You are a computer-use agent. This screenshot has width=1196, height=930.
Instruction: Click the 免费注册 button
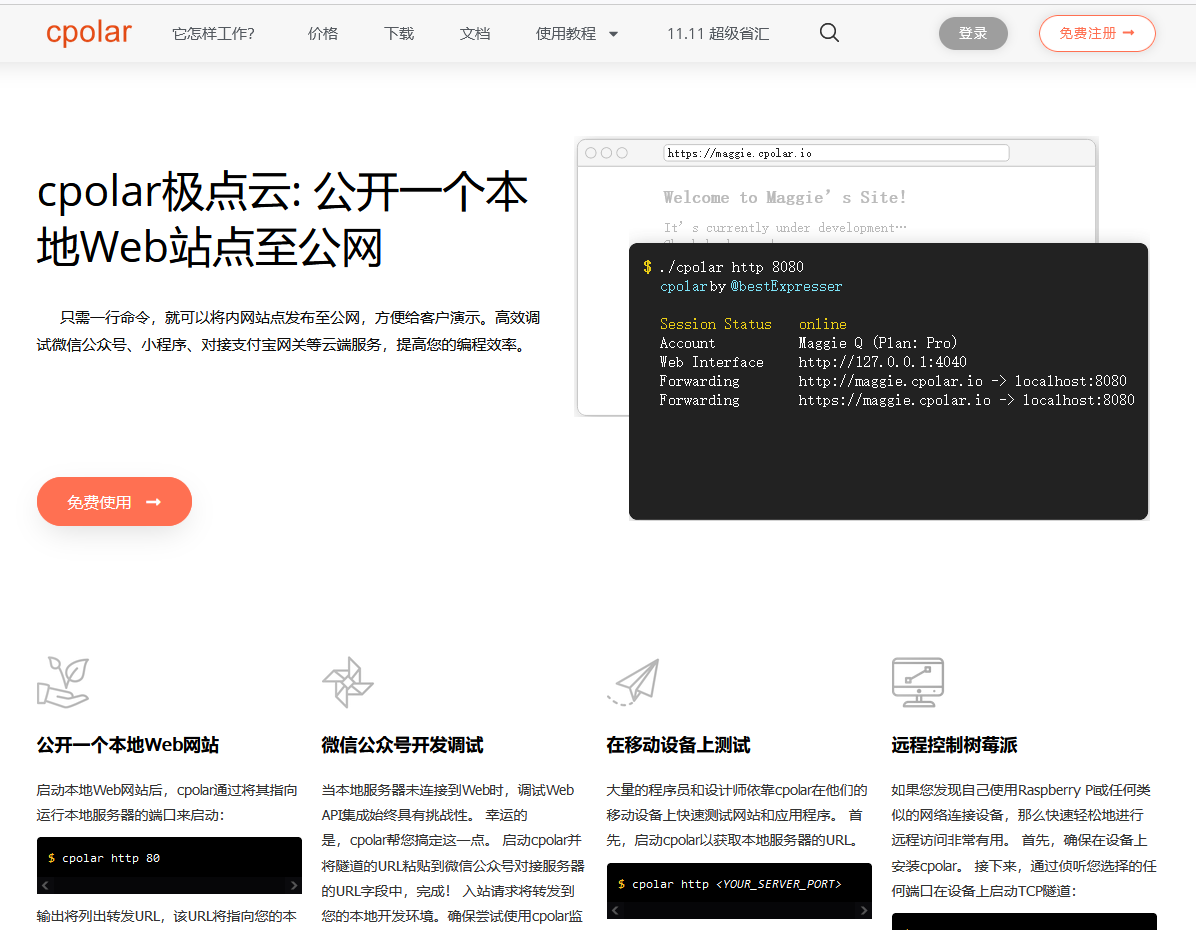click(x=1097, y=33)
